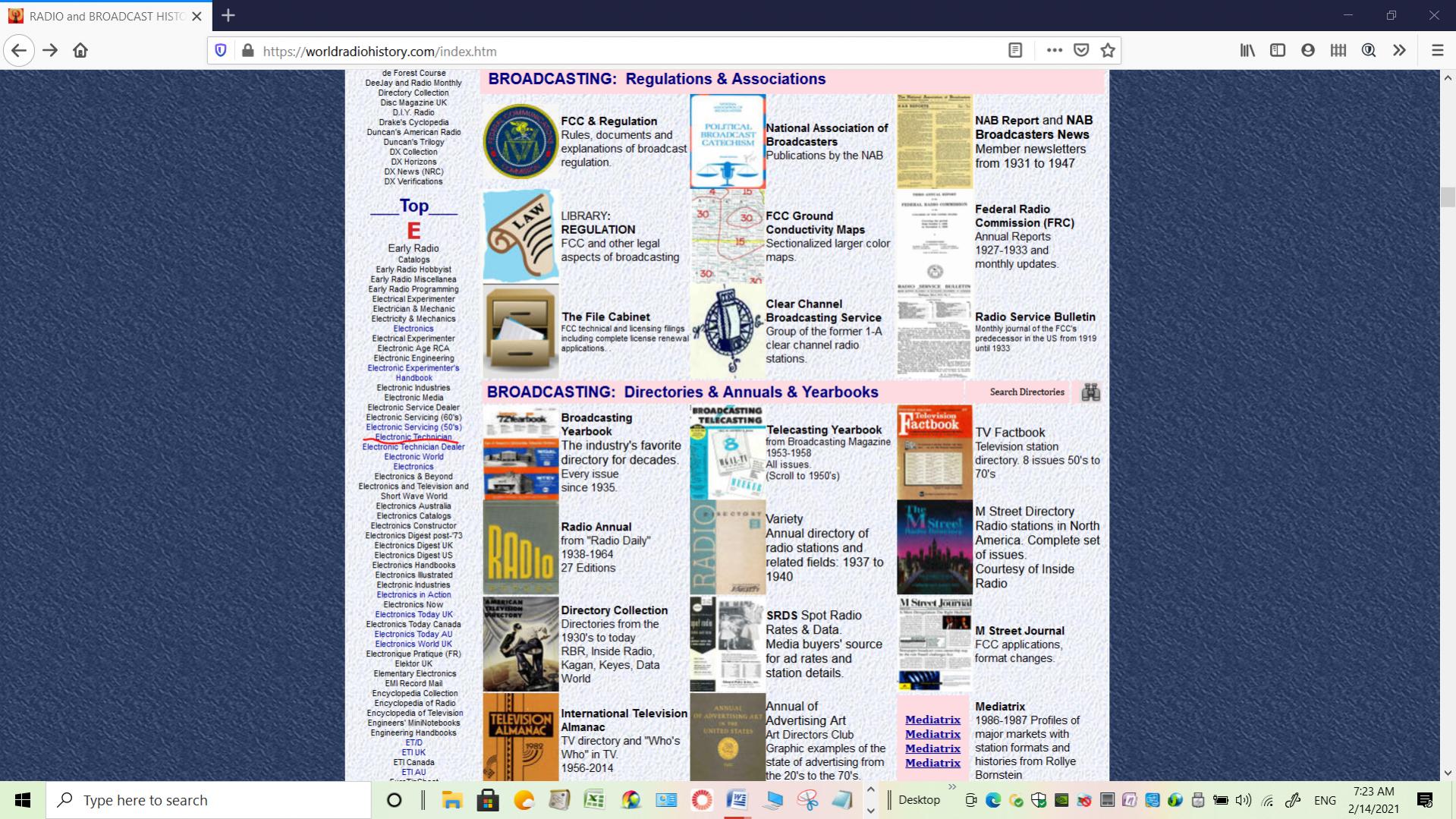Image resolution: width=1456 pixels, height=819 pixels.
Task: Open Firefox Library history and bookmarks
Action: point(1247,51)
